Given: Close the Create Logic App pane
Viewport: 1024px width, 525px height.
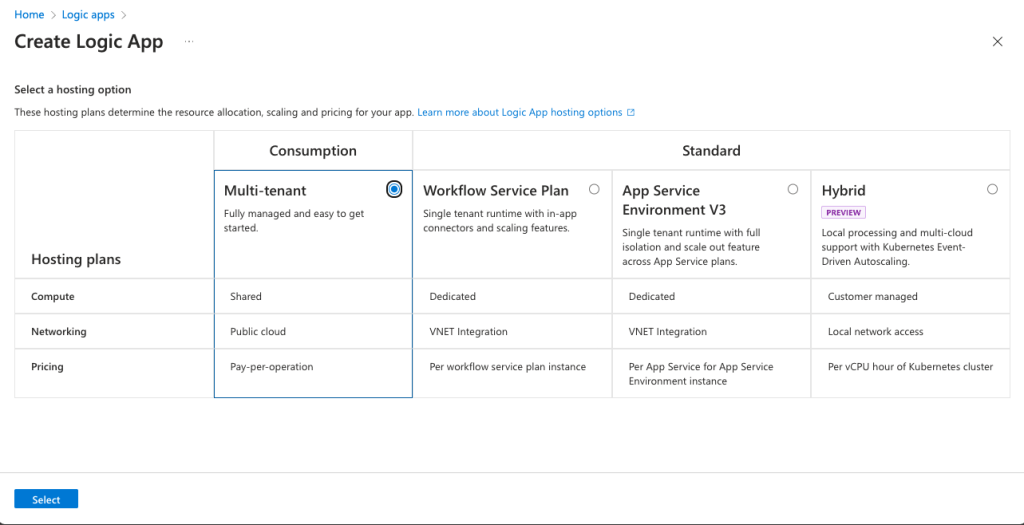Looking at the screenshot, I should [x=997, y=42].
